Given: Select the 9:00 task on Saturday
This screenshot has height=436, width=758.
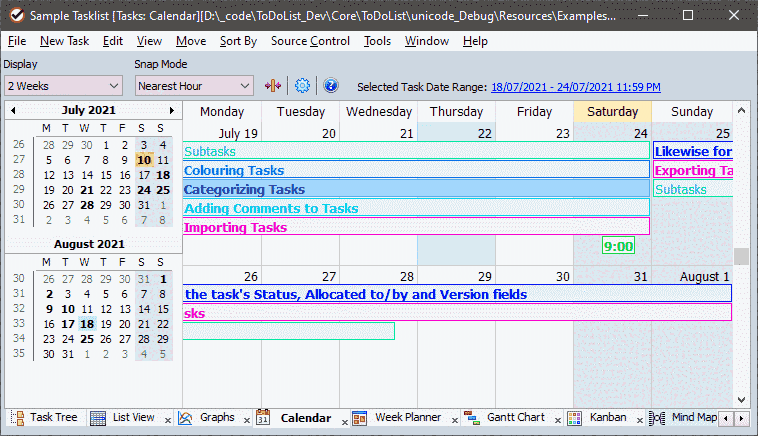Looking at the screenshot, I should pos(618,246).
